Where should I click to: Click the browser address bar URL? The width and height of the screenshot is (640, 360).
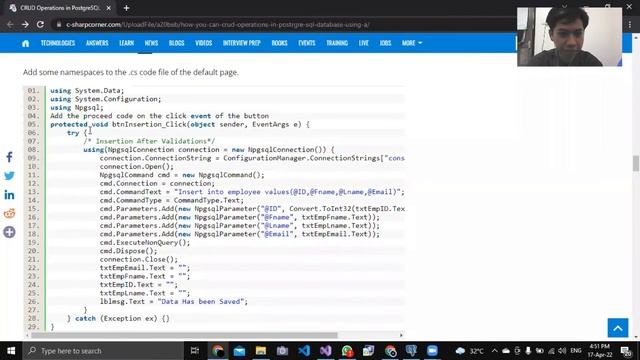click(x=218, y=24)
